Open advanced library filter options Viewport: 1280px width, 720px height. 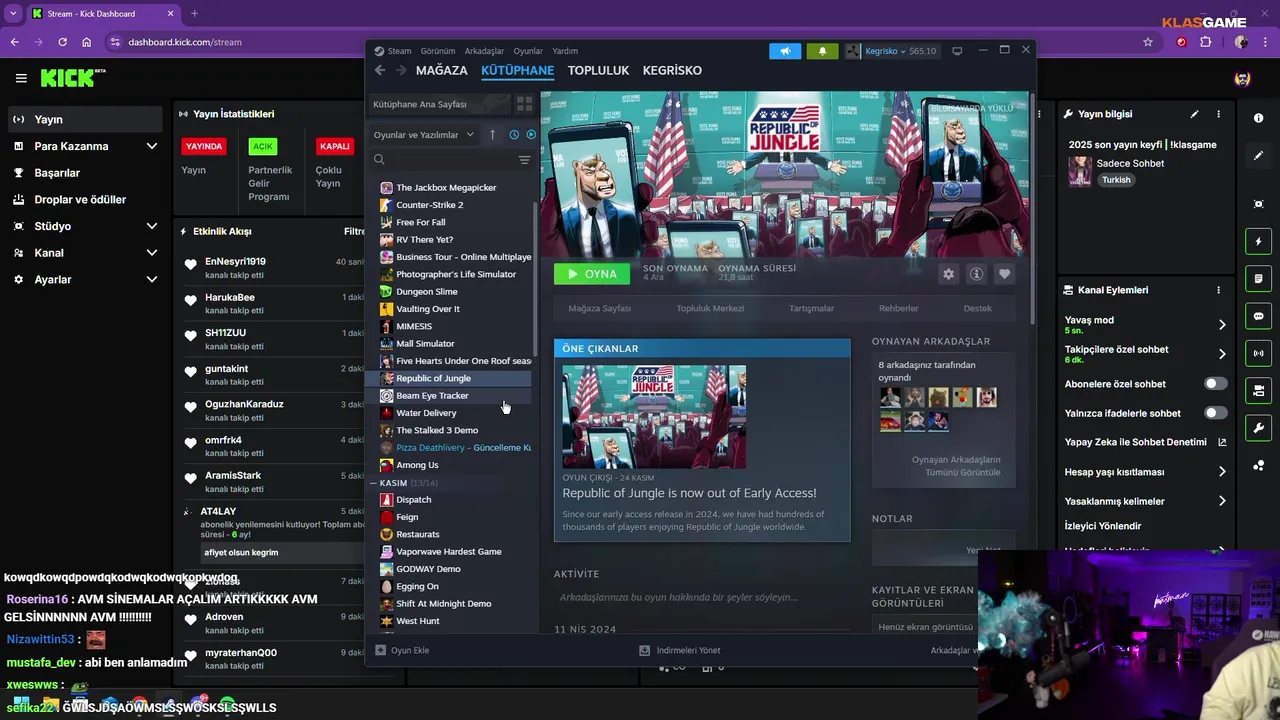[x=524, y=160]
